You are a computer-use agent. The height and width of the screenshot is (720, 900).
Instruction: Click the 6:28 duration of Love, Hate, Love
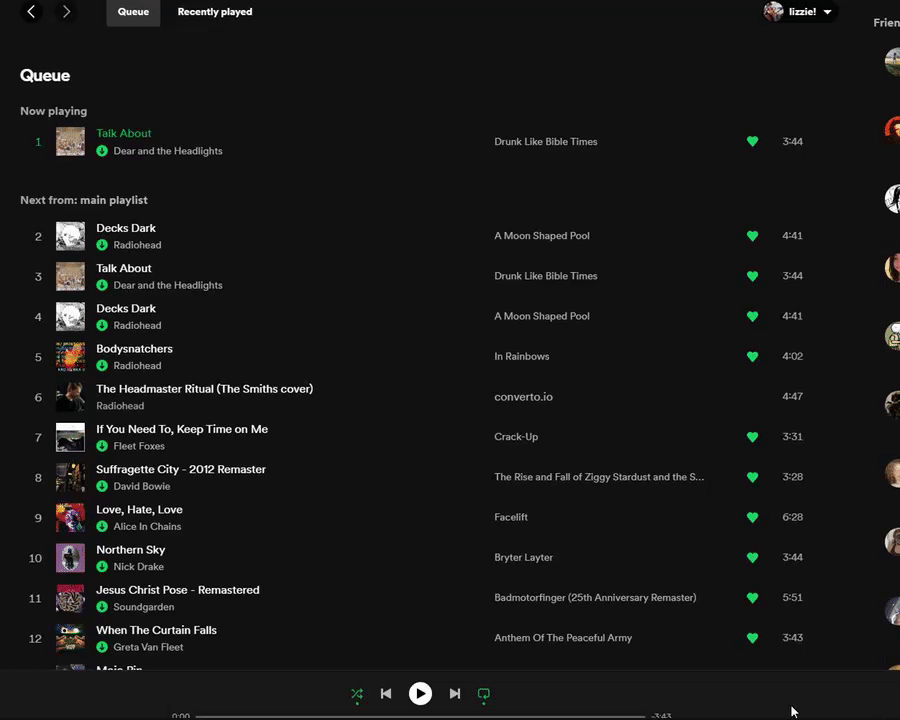click(x=792, y=517)
